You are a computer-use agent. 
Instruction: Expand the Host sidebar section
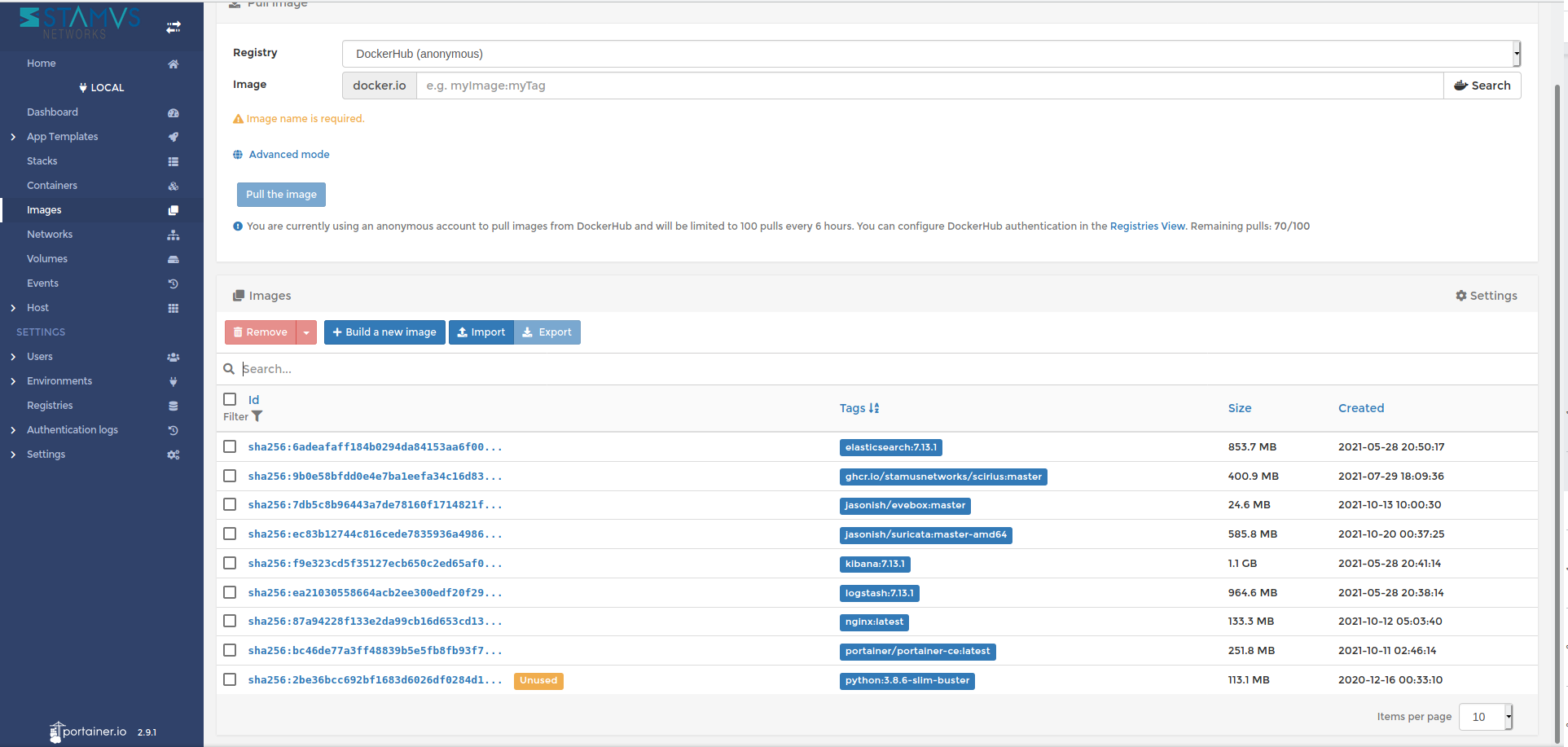click(x=13, y=308)
